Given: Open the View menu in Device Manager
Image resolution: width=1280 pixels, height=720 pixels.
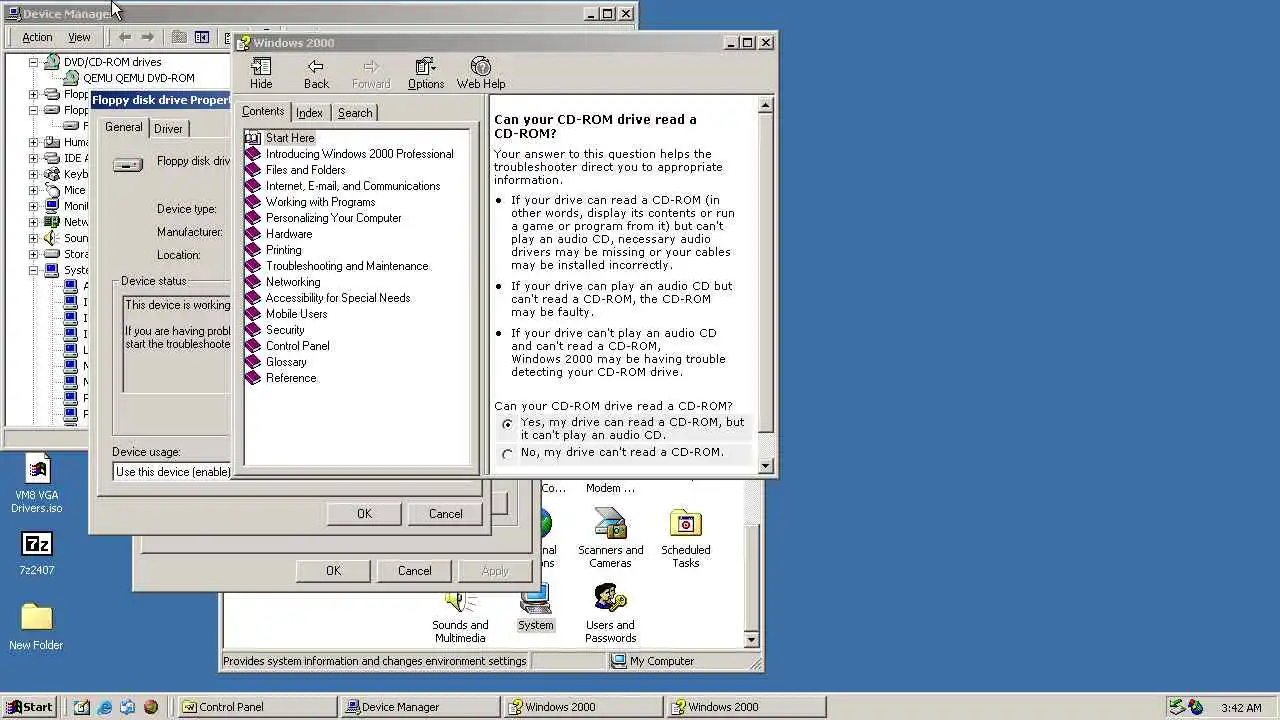Looking at the screenshot, I should point(79,37).
